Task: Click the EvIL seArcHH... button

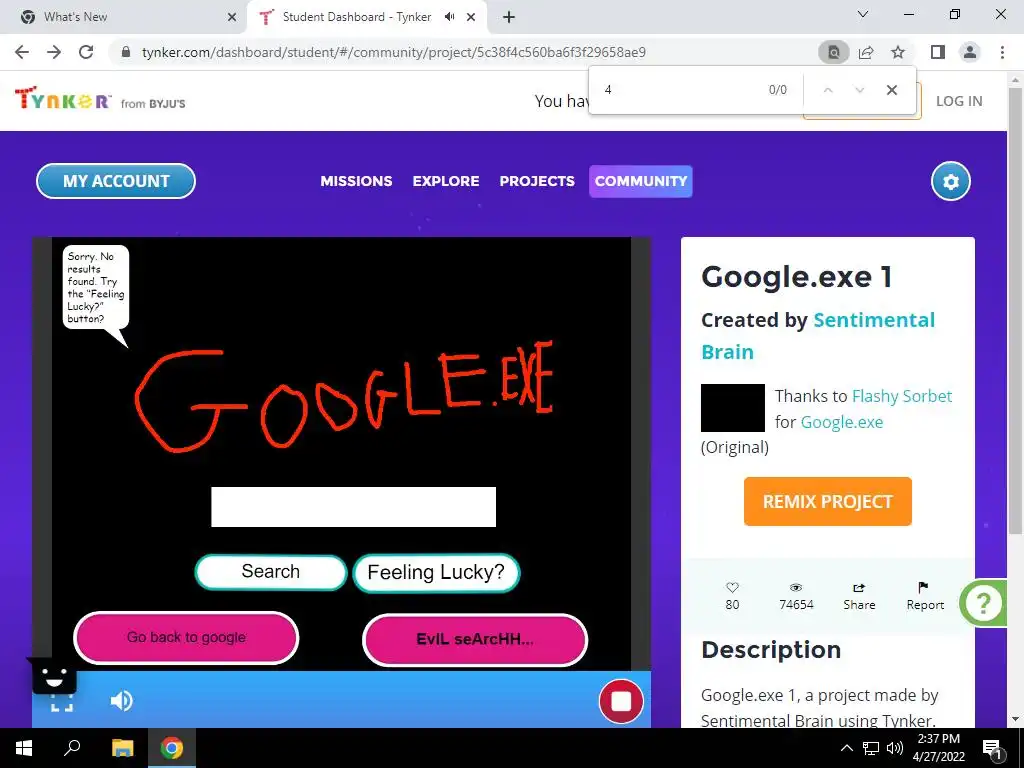Action: point(475,639)
